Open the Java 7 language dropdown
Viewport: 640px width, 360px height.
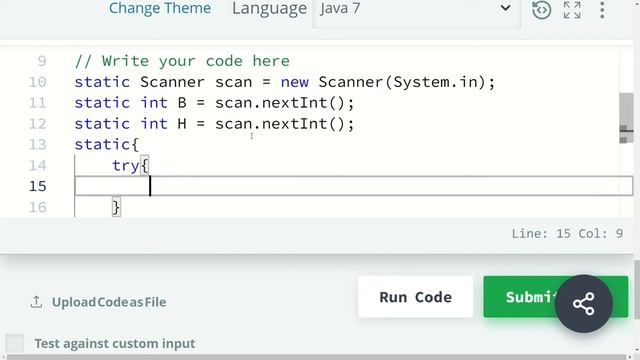click(x=416, y=9)
